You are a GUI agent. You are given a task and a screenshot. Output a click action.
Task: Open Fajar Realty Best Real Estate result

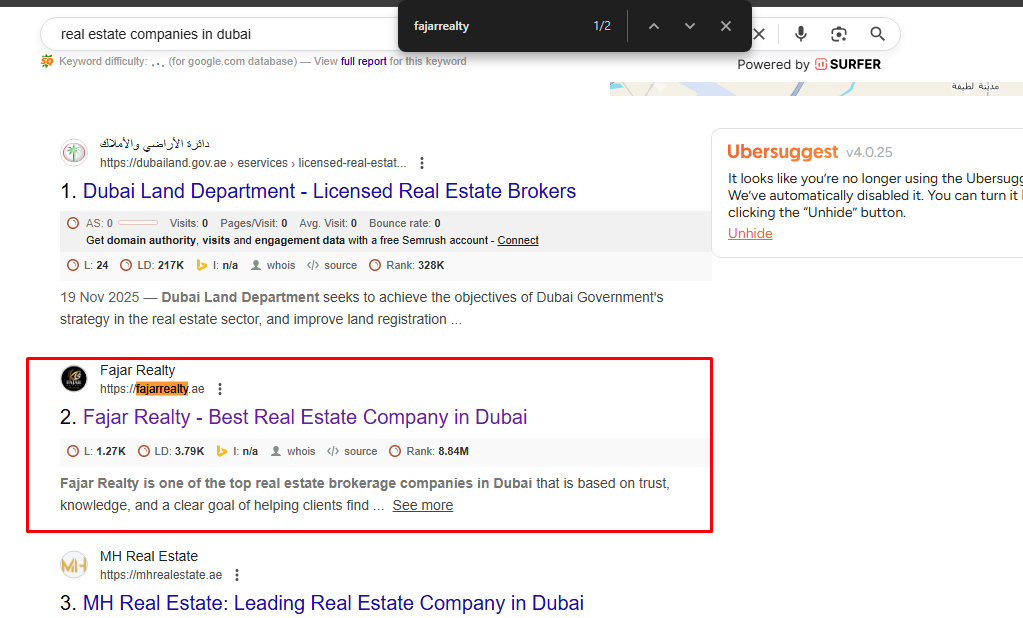click(x=305, y=417)
